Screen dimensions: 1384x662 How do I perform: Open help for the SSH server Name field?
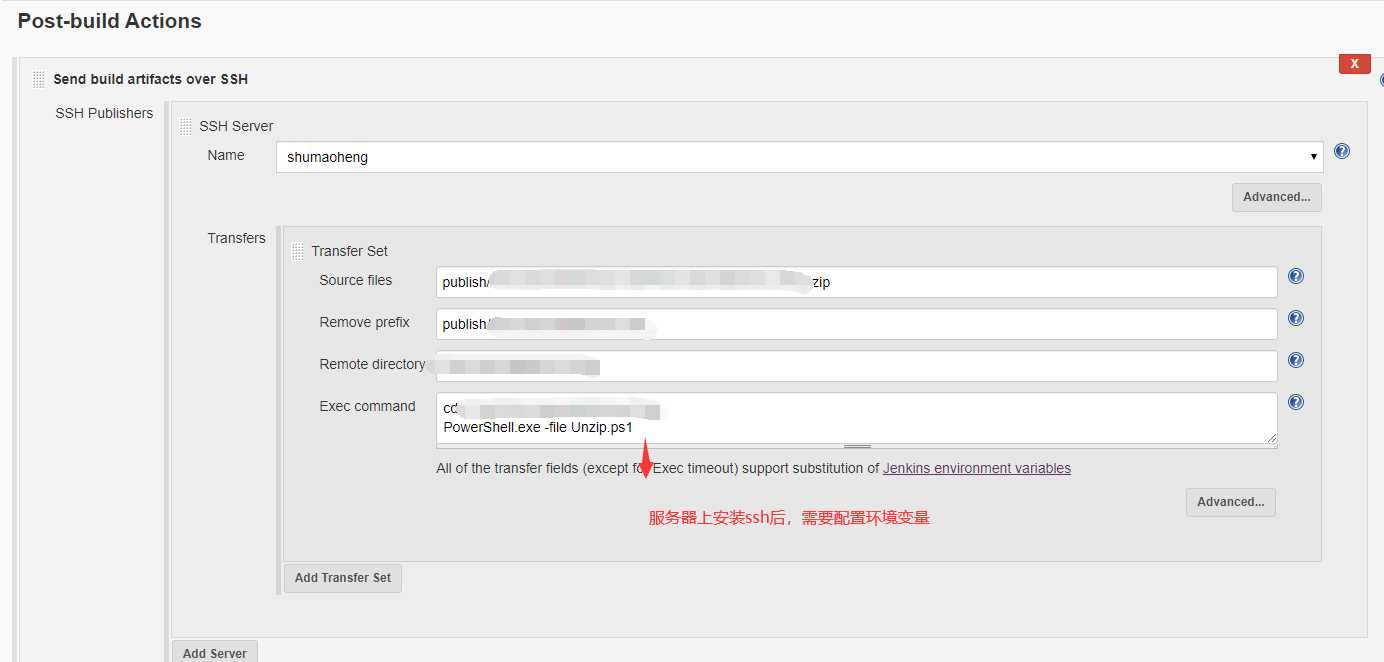pos(1342,152)
